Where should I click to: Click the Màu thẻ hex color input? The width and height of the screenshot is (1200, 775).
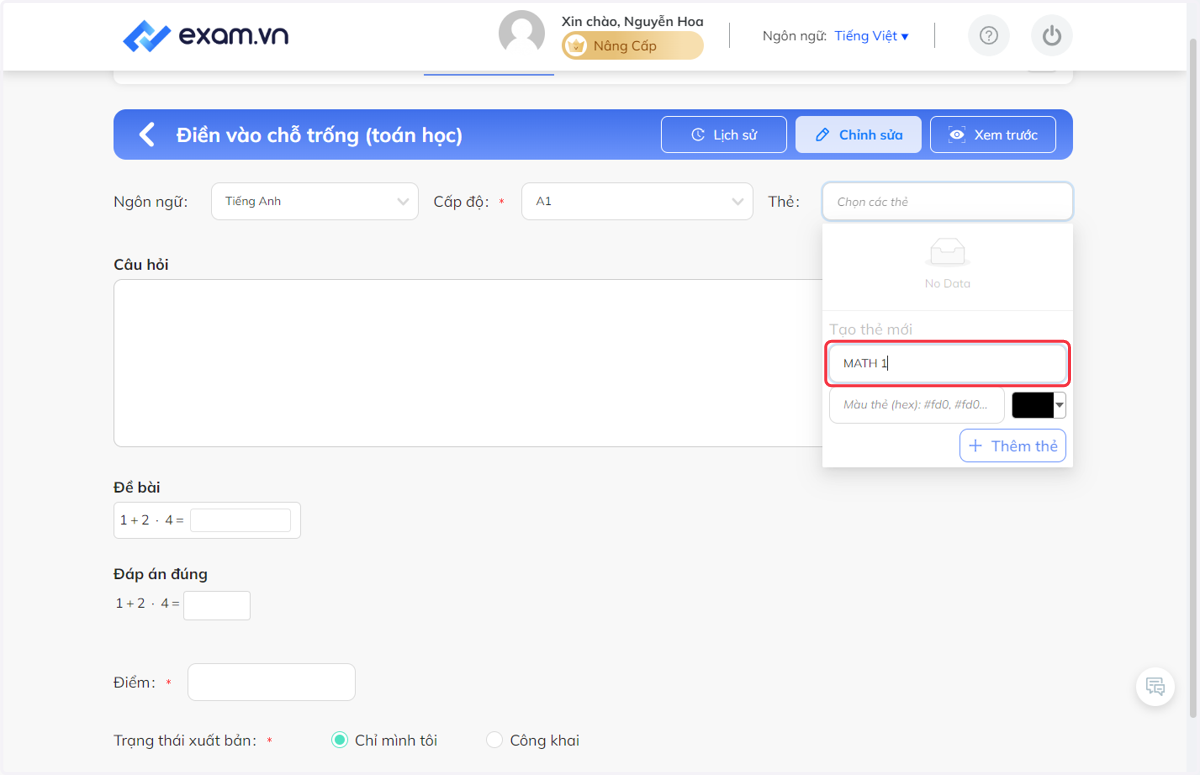(x=917, y=405)
